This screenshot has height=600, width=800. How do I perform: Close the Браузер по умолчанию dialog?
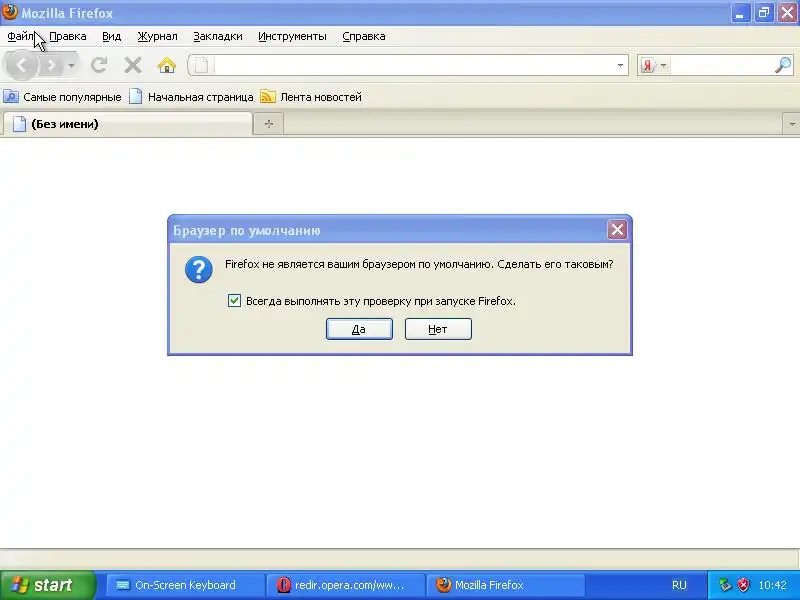coord(617,230)
